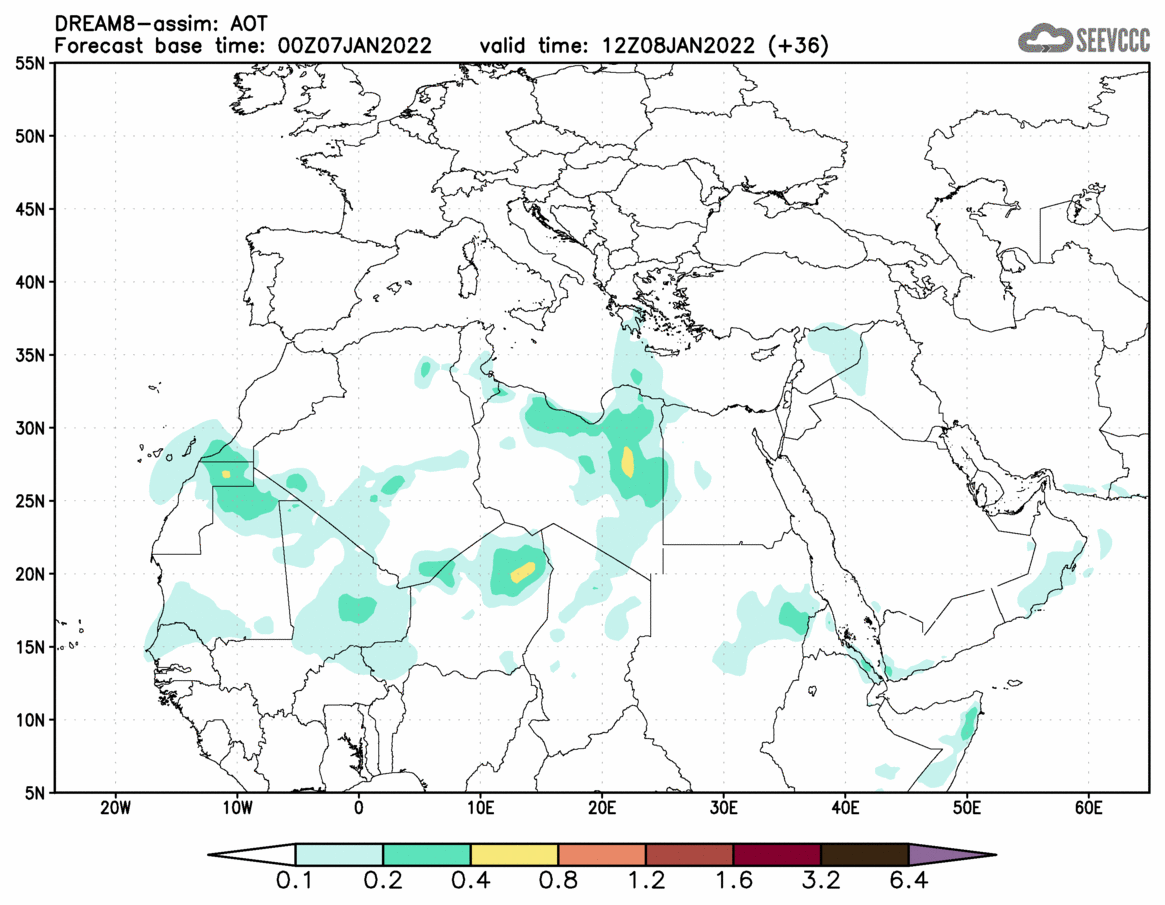Click the 55N latitude label
1165x905 pixels.
pyautogui.click(x=29, y=63)
